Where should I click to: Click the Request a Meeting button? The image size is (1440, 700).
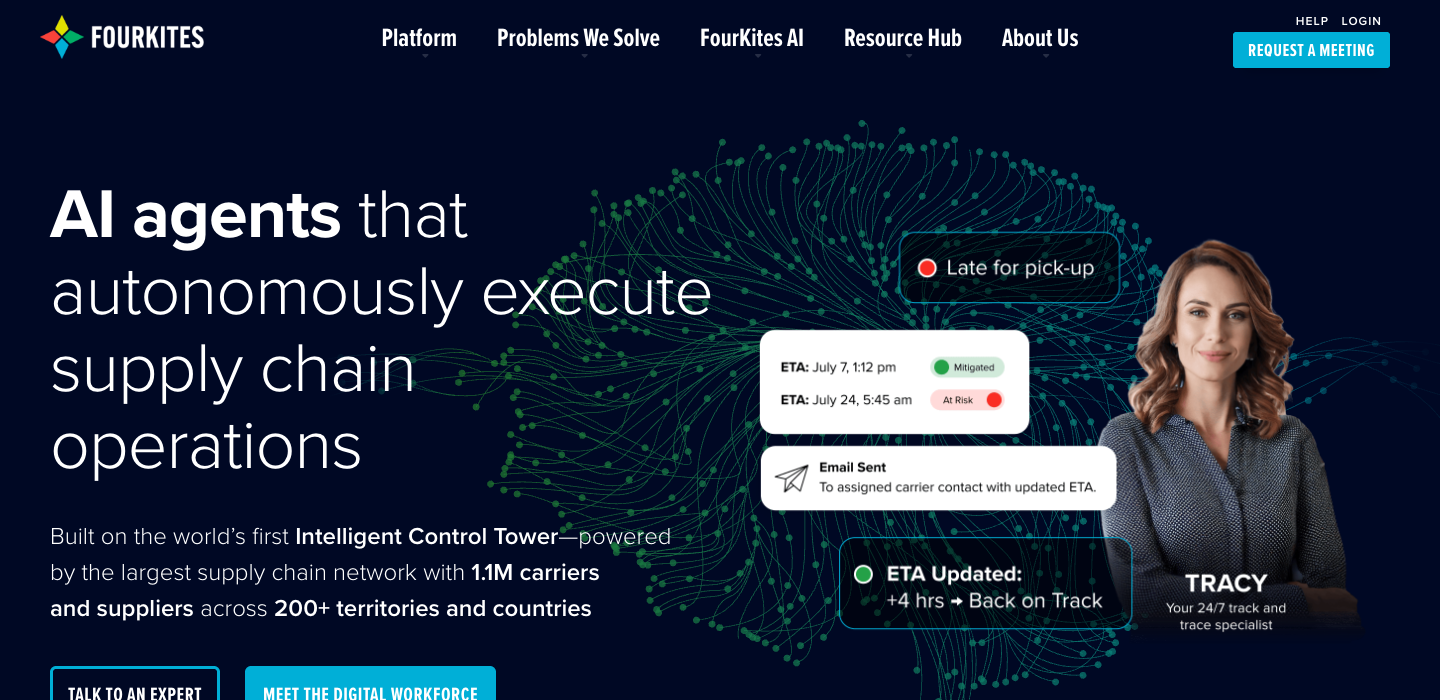pyautogui.click(x=1311, y=50)
